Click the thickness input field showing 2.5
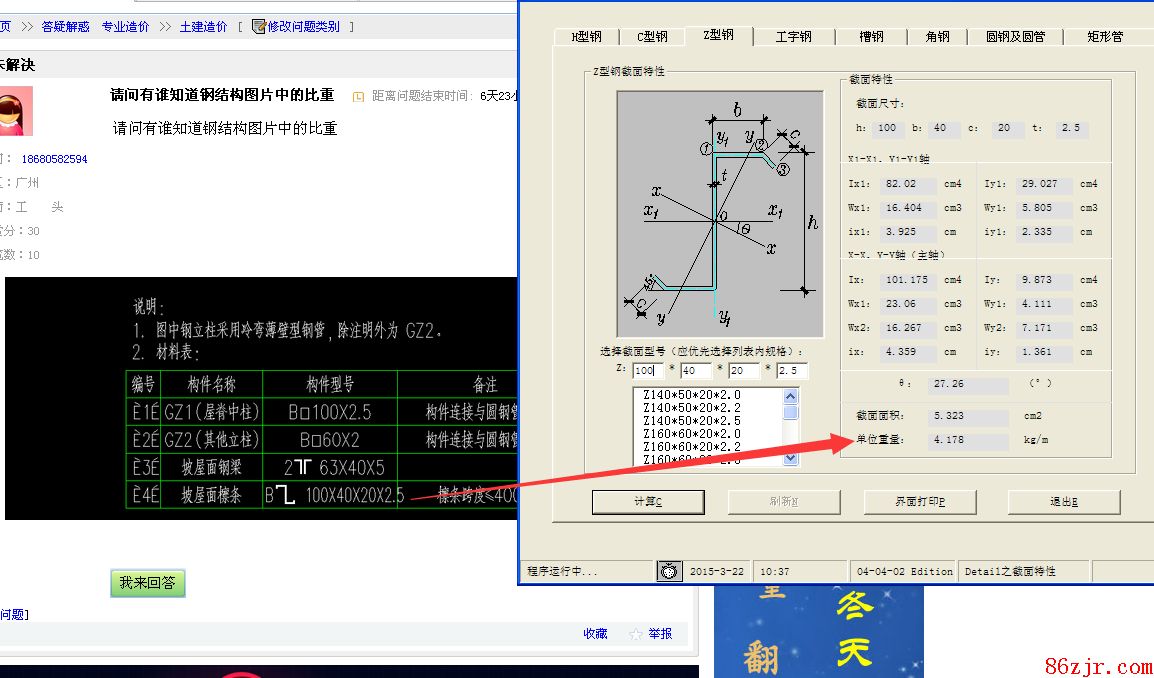 click(x=791, y=371)
